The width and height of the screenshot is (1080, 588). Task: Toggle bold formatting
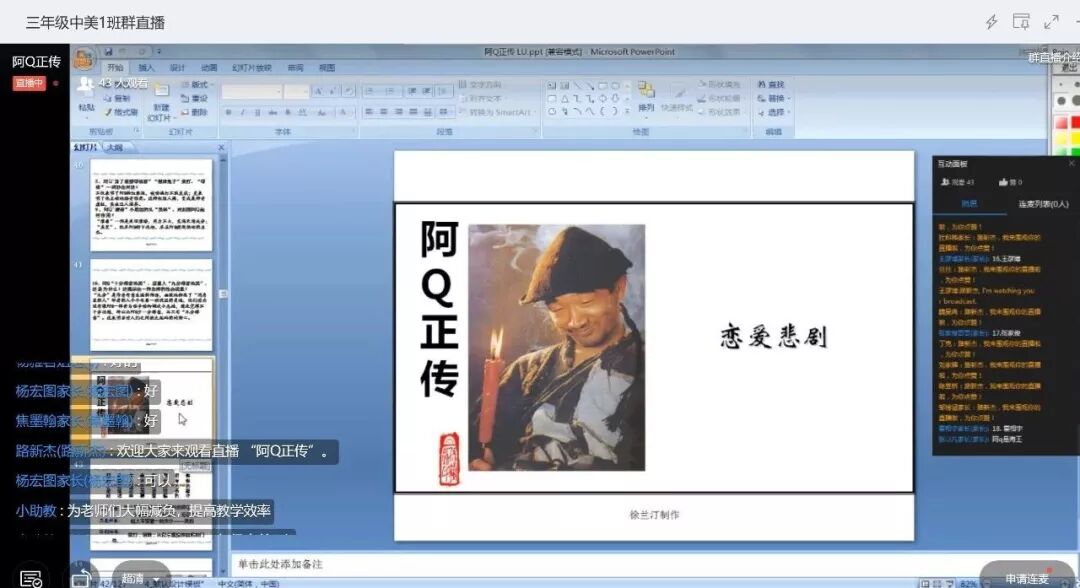click(x=228, y=112)
